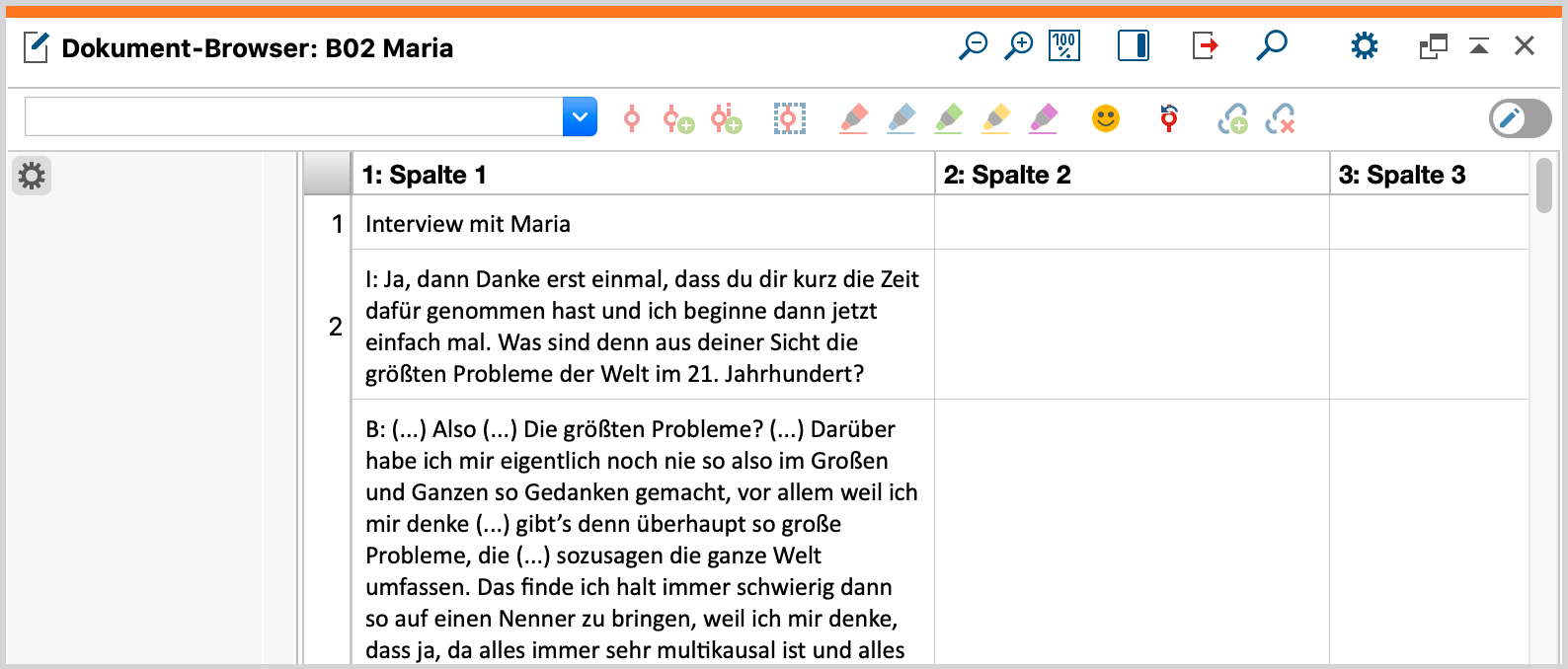Screen dimensions: 1568x669
Task: Click inside the code selection combo box
Action: coord(293,117)
